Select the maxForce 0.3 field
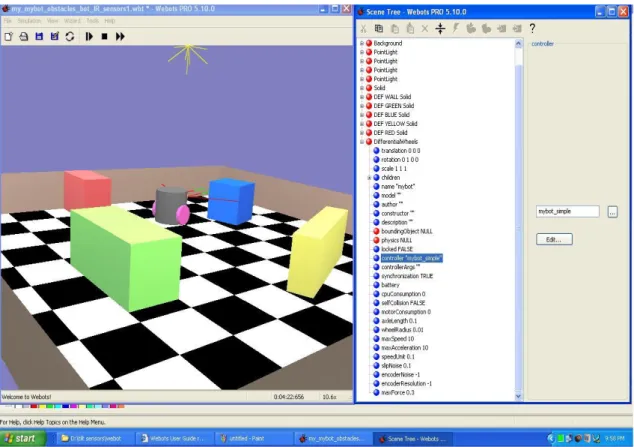The image size is (634, 447). 397,393
